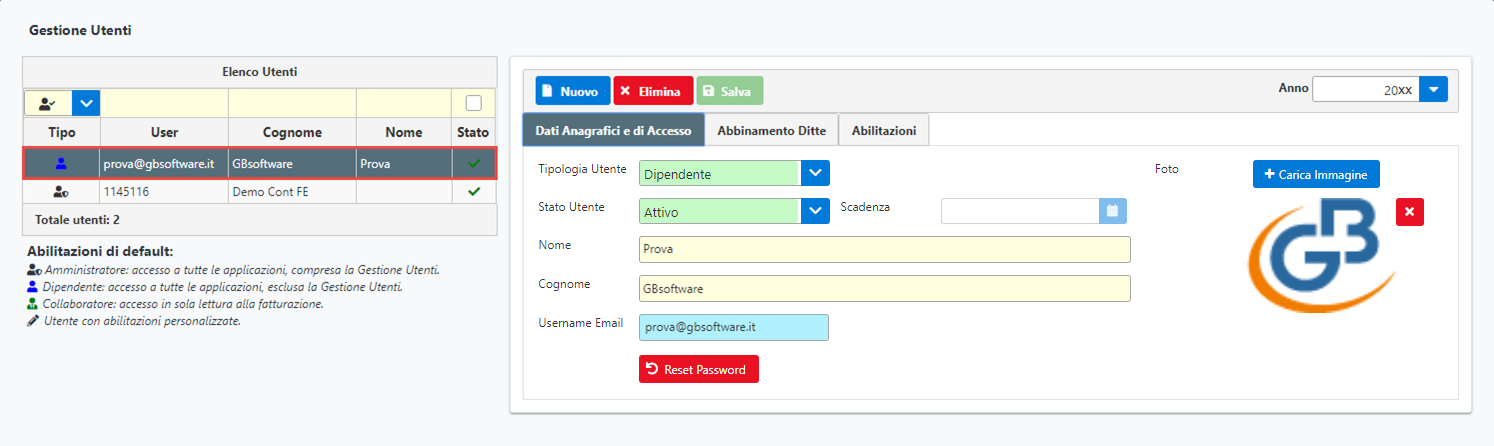The image size is (1494, 446).
Task: Expand the Tipo filter dropdown arrow
Action: 86,102
